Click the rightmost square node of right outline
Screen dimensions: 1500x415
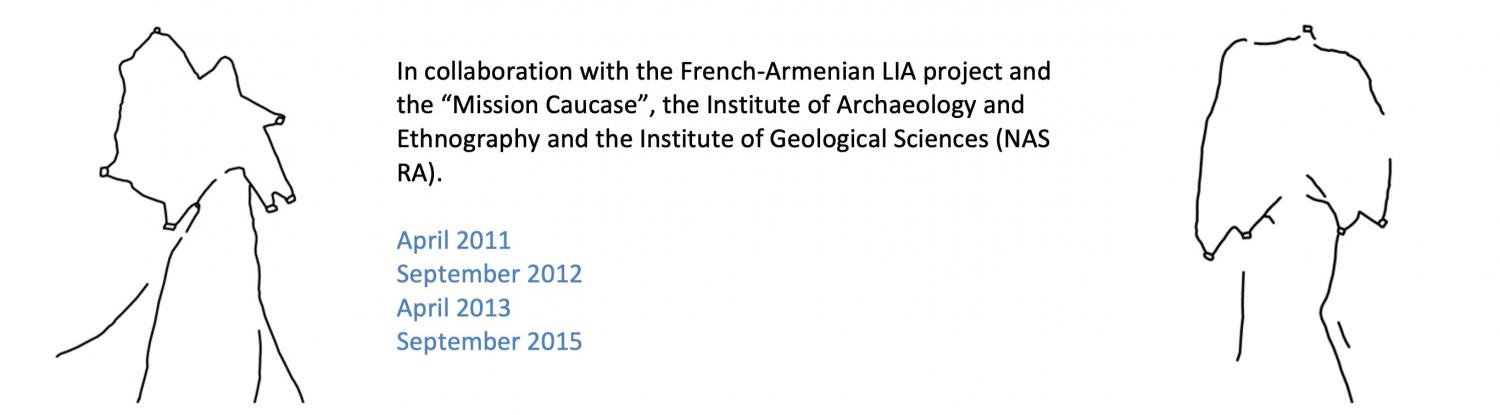(1383, 224)
